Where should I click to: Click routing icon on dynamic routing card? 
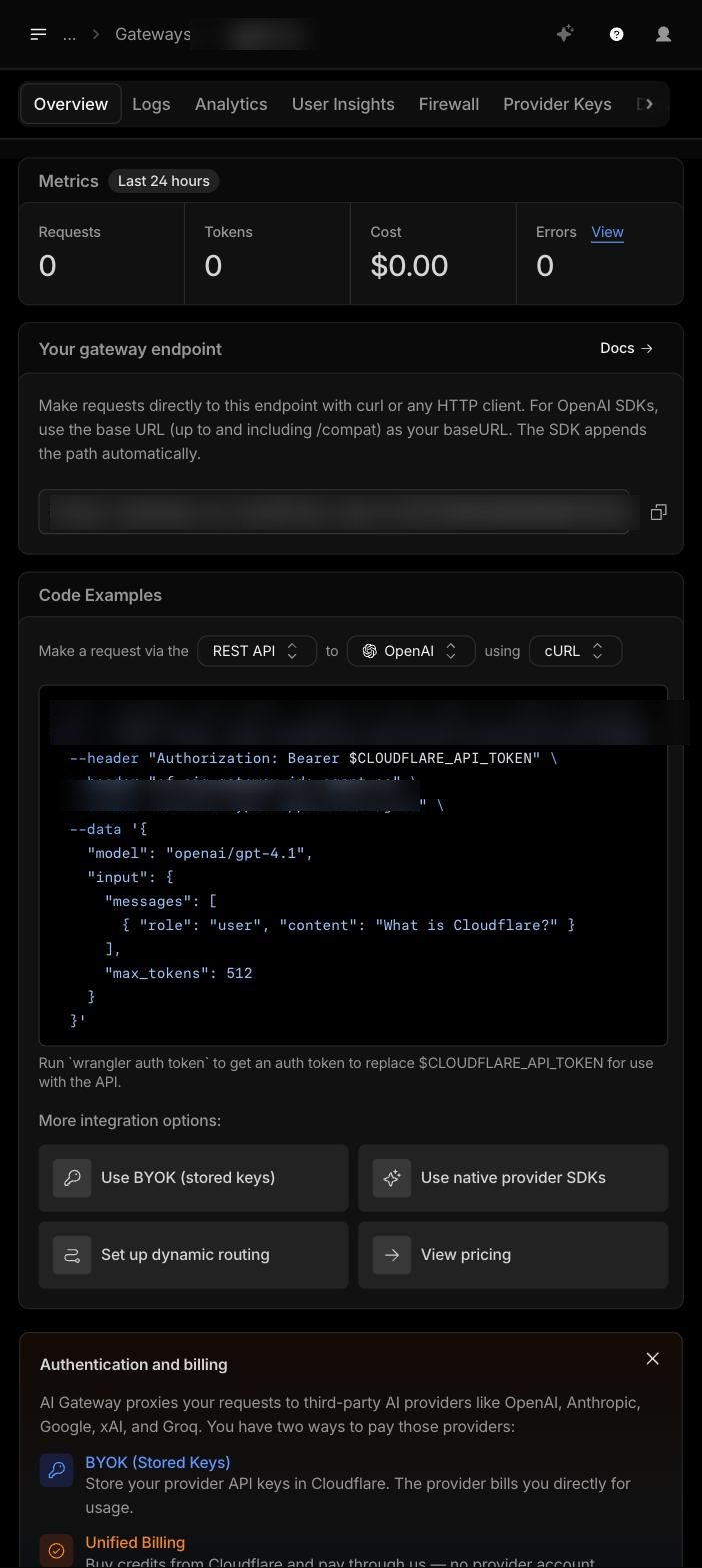point(72,1255)
